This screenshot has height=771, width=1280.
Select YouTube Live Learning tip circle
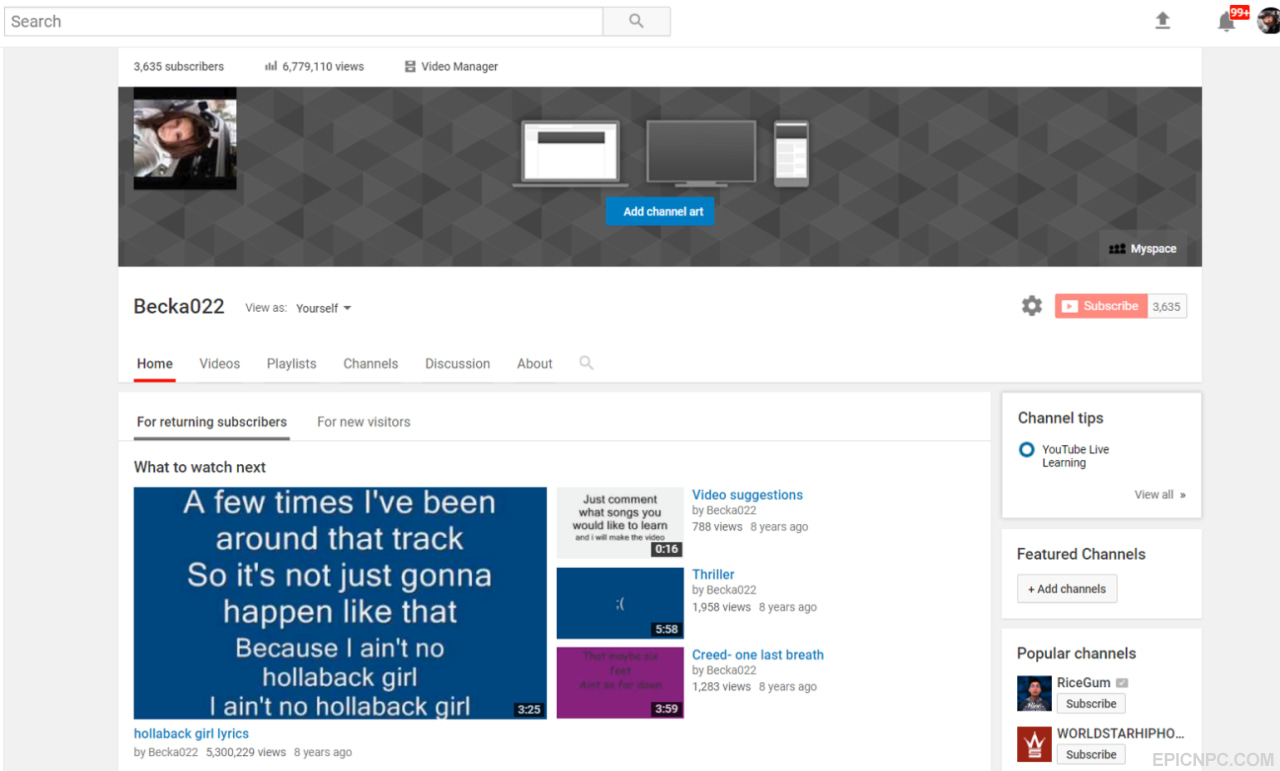[x=1026, y=450]
